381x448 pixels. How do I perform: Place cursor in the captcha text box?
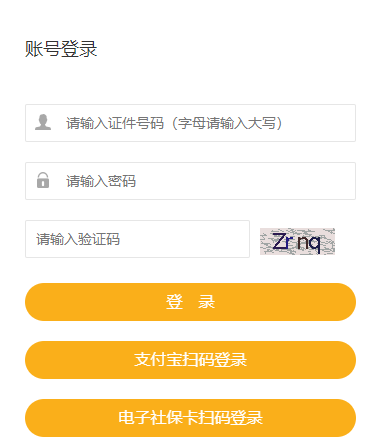pyautogui.click(x=137, y=239)
